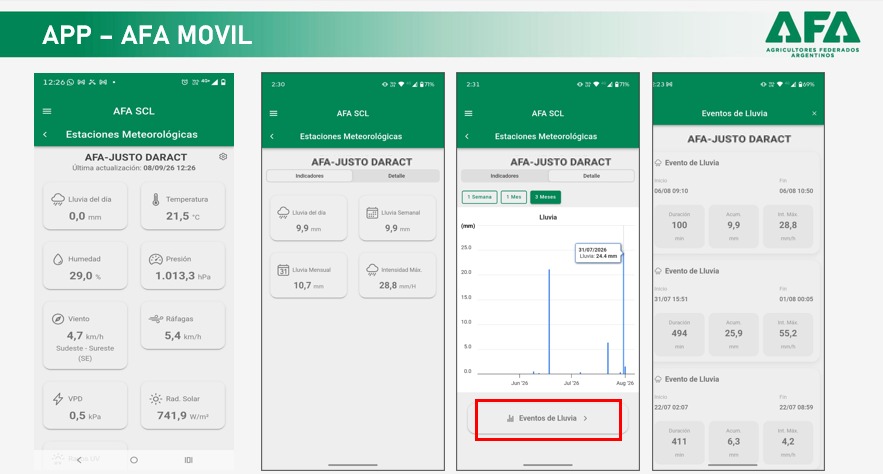Select the 3 Meses range toggle
This screenshot has height=474, width=883.
point(546,197)
